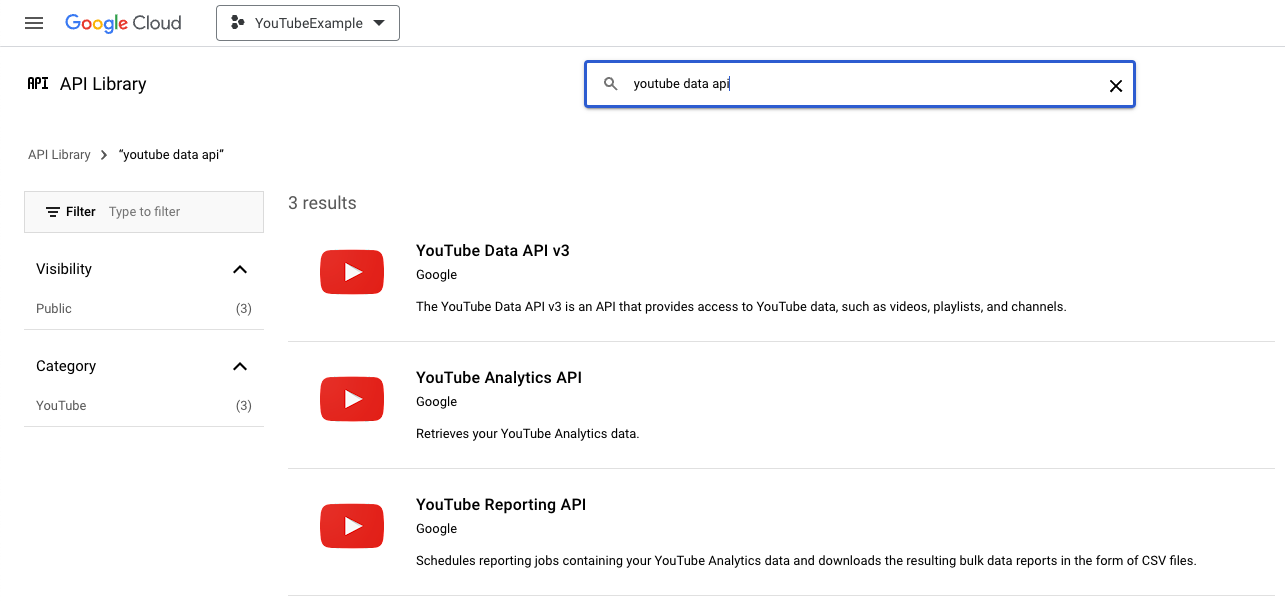The image size is (1285, 605).
Task: Collapse the Visibility filter section
Action: click(240, 269)
